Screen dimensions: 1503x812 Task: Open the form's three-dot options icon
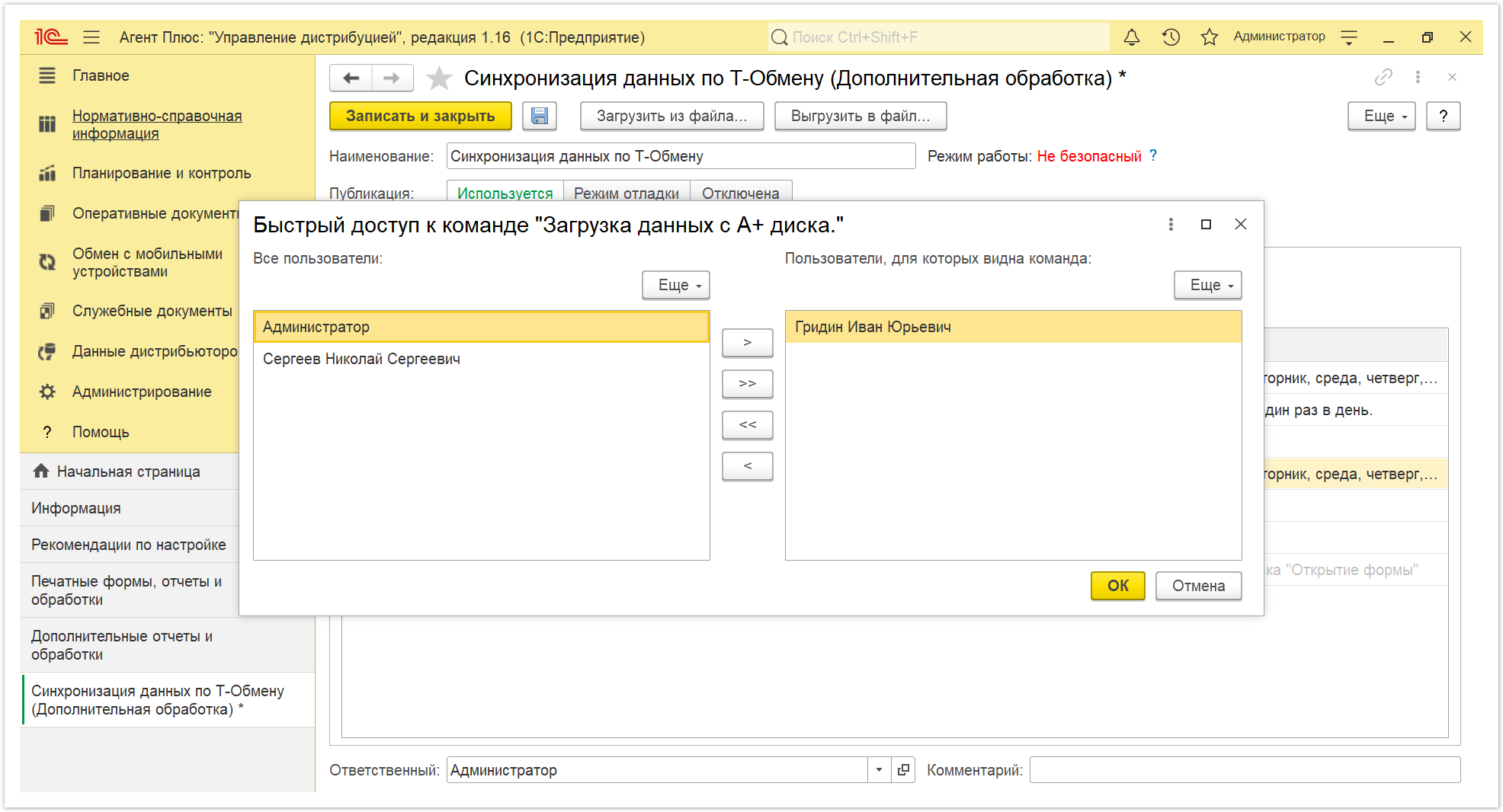pos(1418,77)
